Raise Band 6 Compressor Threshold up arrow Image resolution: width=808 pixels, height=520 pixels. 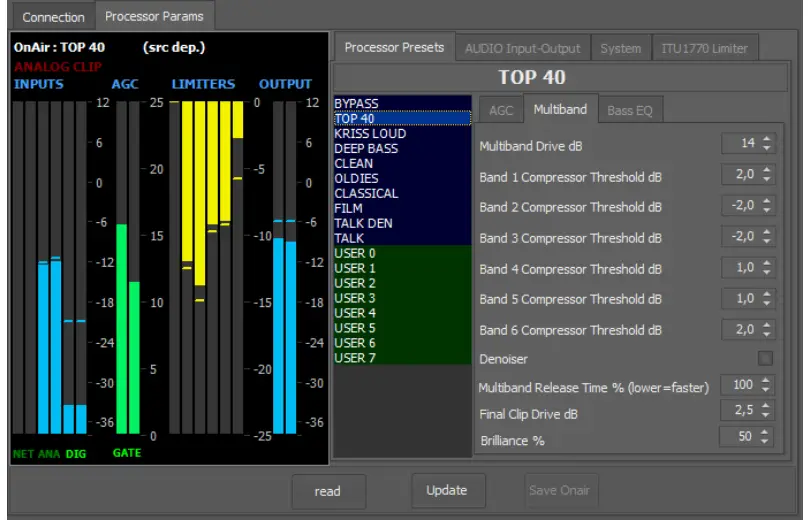coord(767,324)
